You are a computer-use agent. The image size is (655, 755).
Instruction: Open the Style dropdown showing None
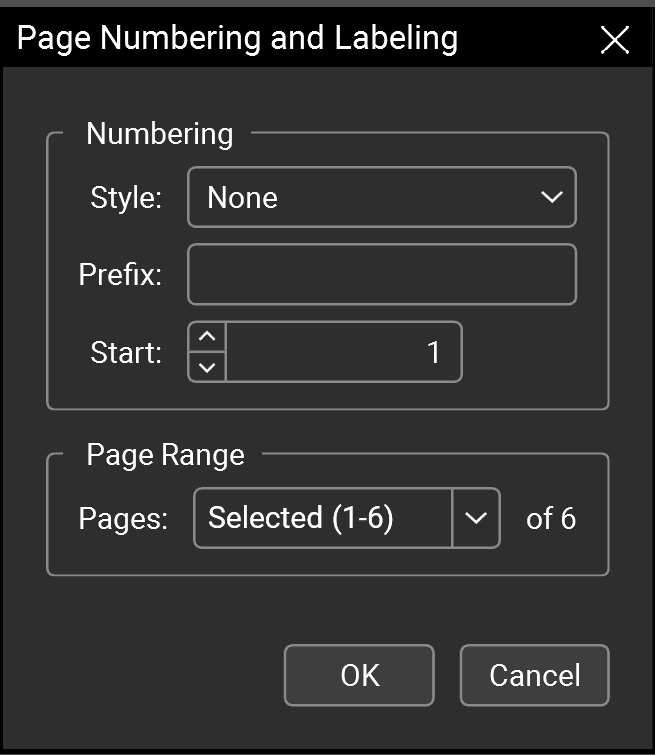click(x=381, y=197)
